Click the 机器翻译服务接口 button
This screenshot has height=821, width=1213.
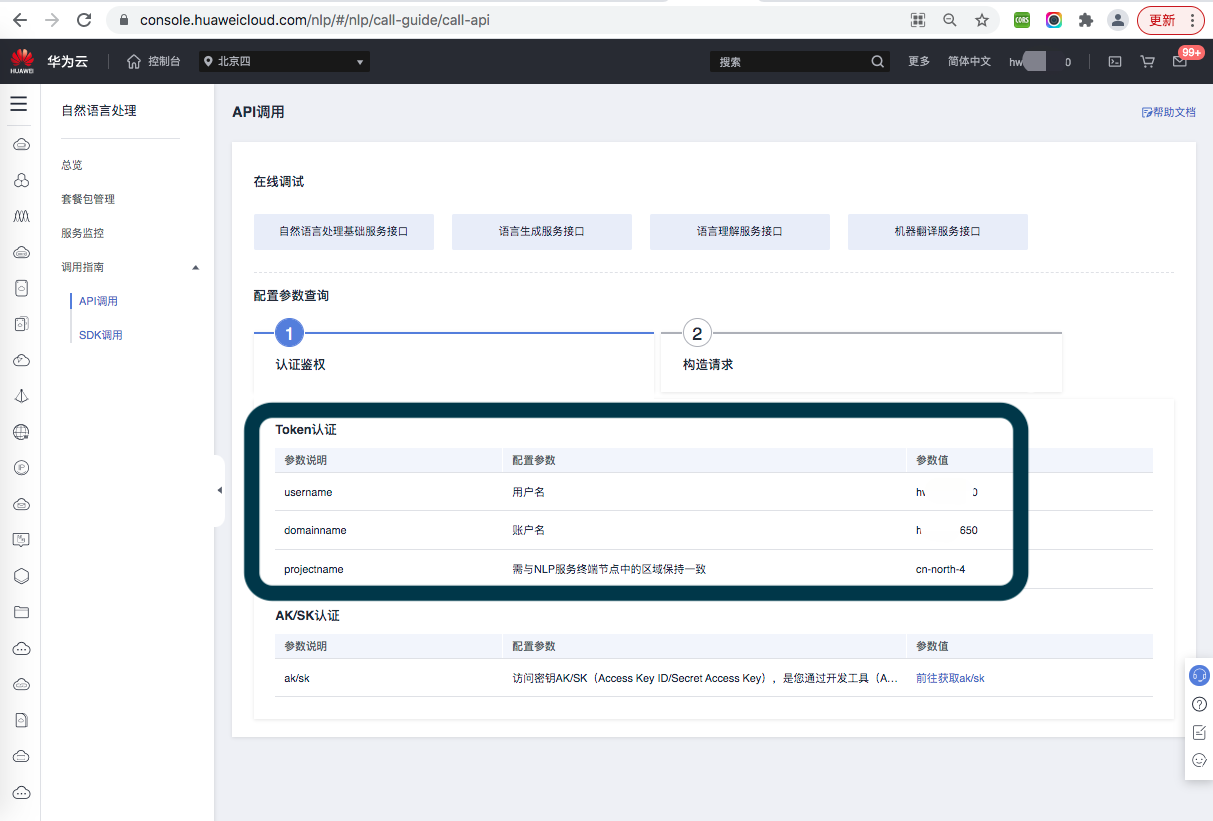click(937, 231)
